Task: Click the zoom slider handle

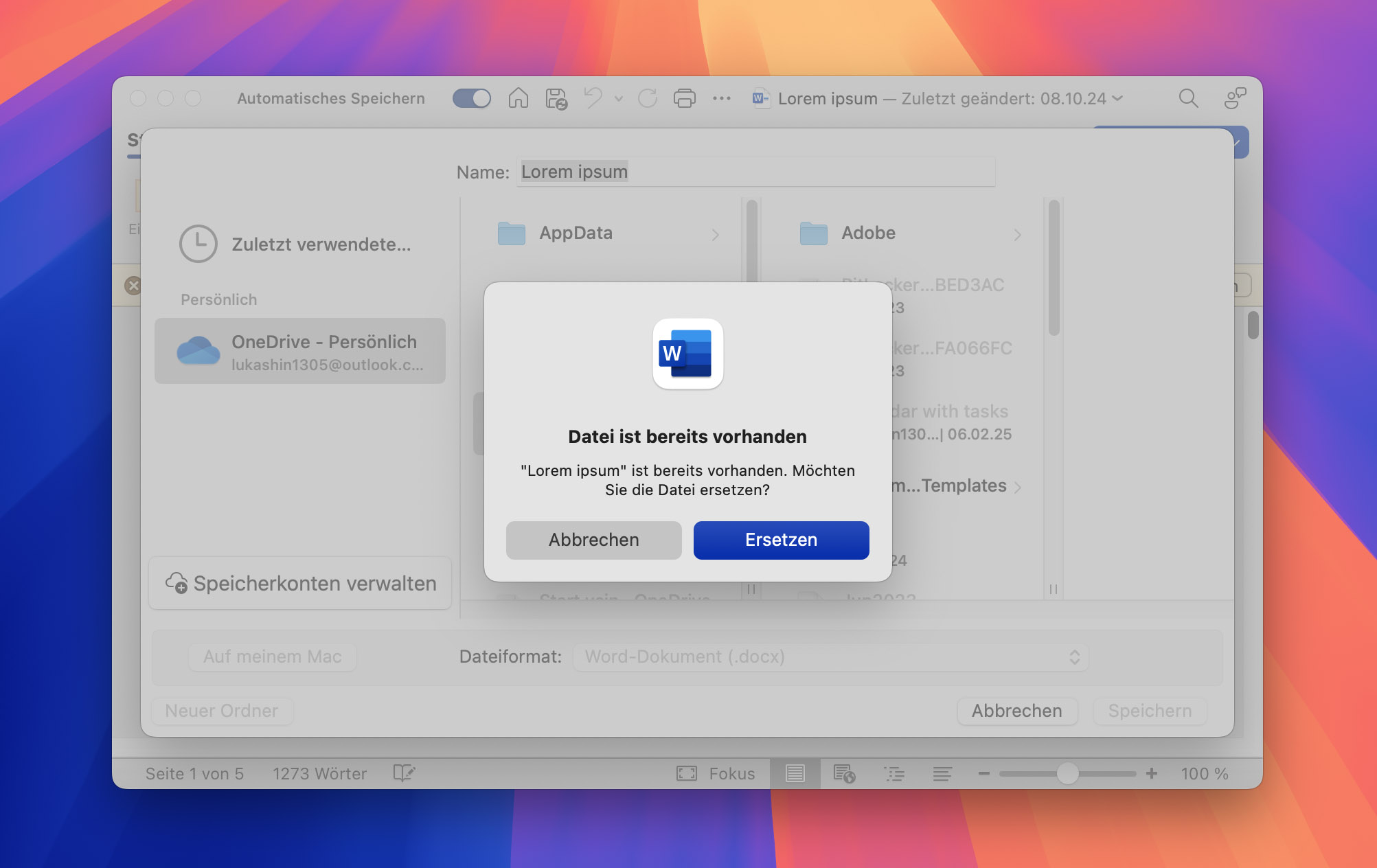Action: coord(1067,774)
